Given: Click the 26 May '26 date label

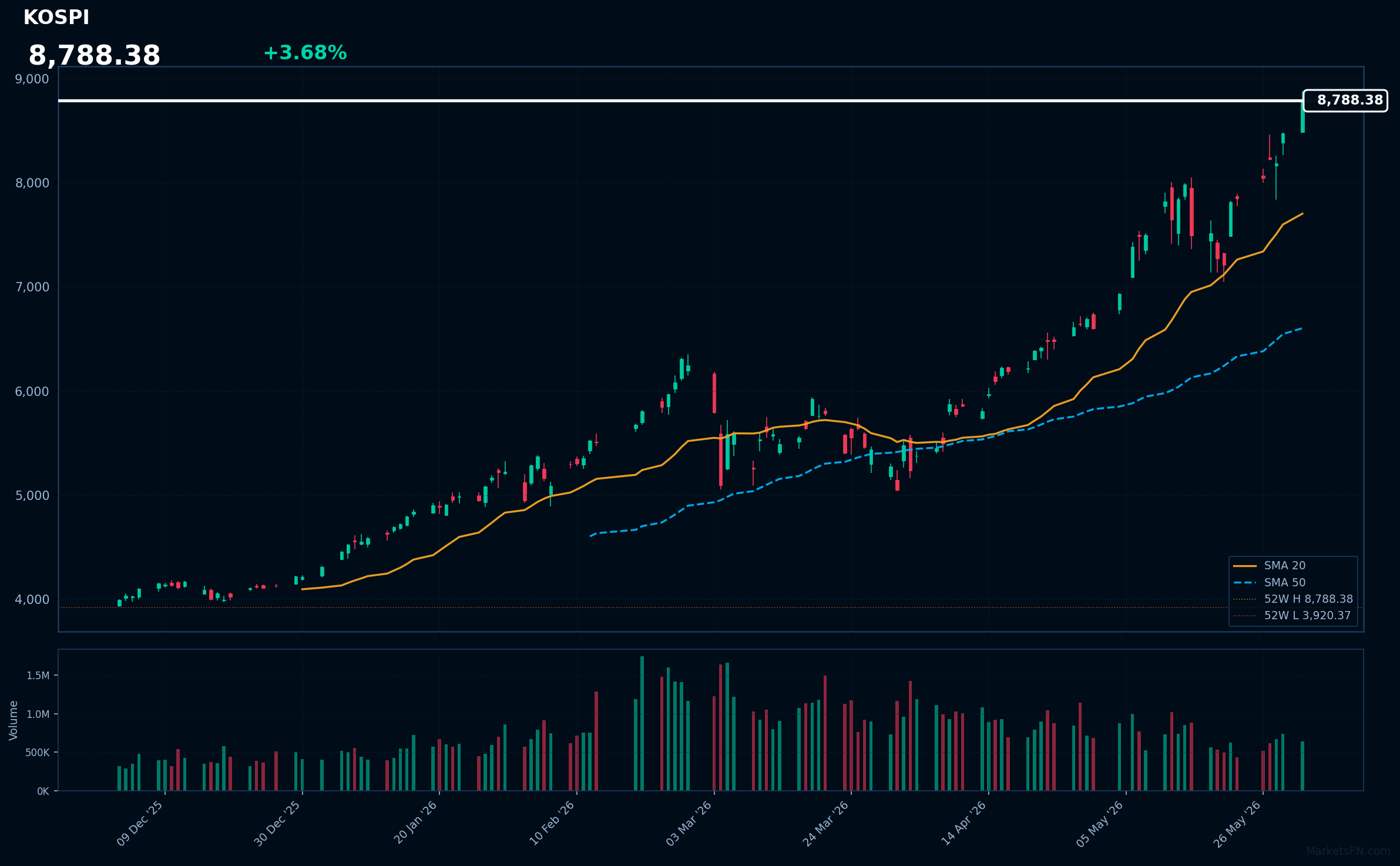Looking at the screenshot, I should [1238, 824].
